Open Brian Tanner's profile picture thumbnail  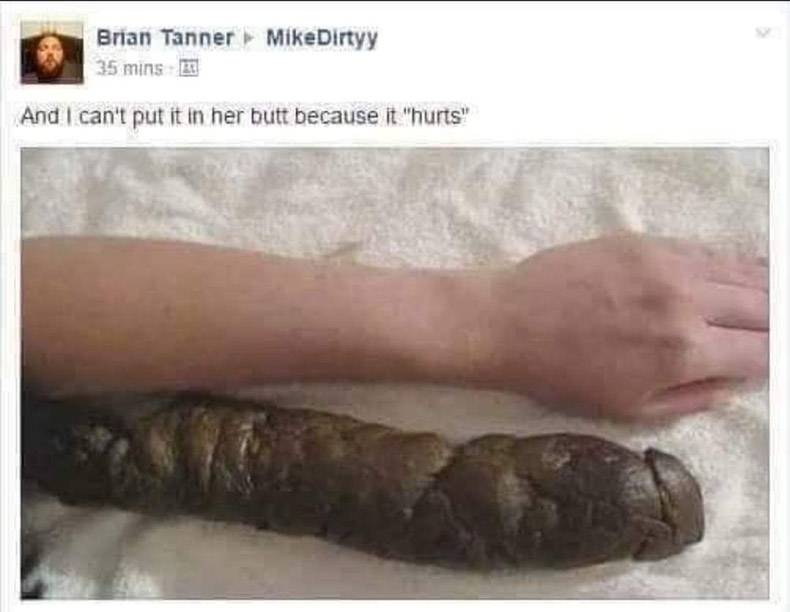pyautogui.click(x=52, y=52)
